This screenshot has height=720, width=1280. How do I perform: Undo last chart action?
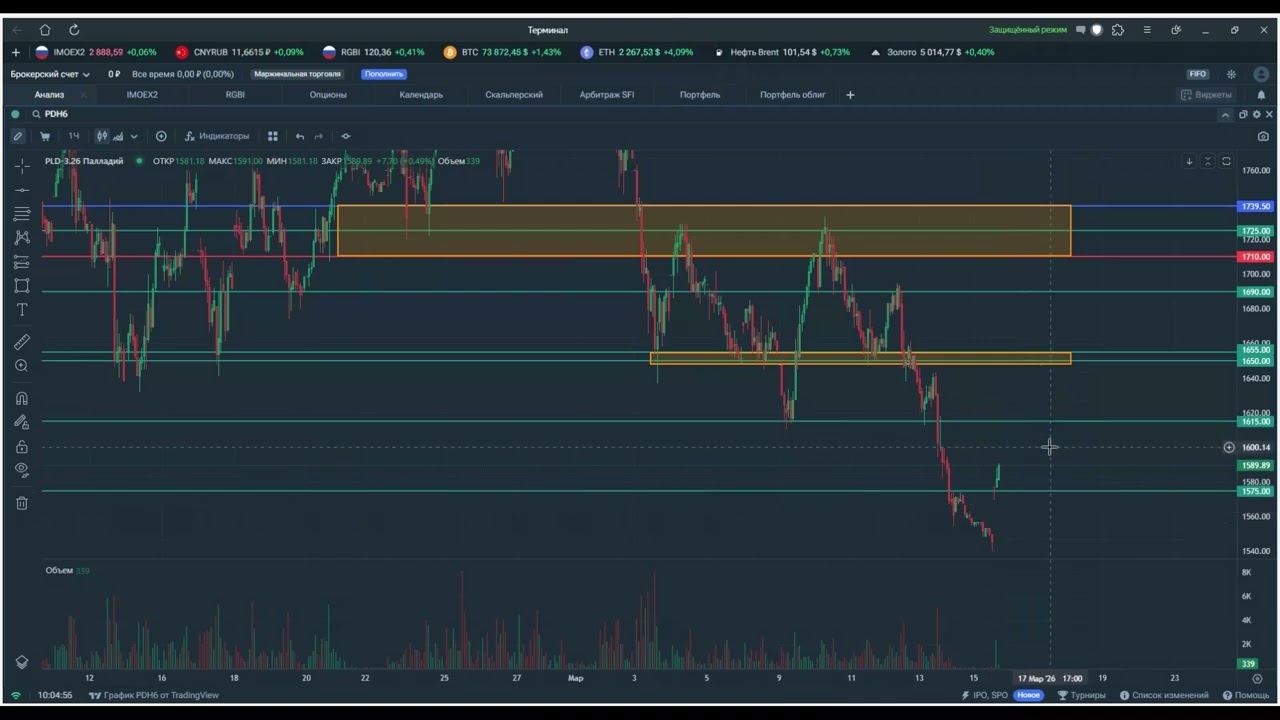click(x=300, y=136)
